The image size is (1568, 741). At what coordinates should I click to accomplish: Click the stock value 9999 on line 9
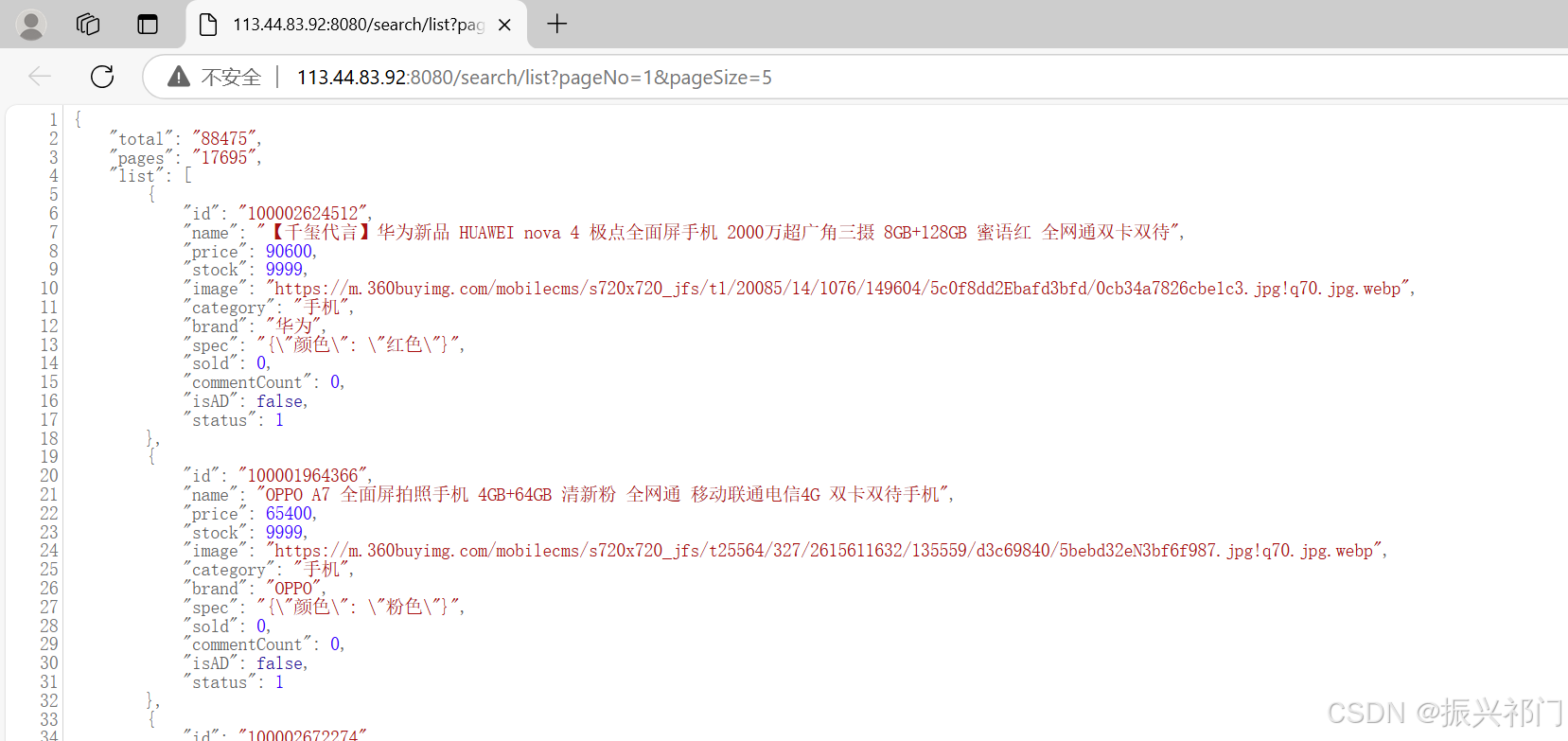[285, 270]
